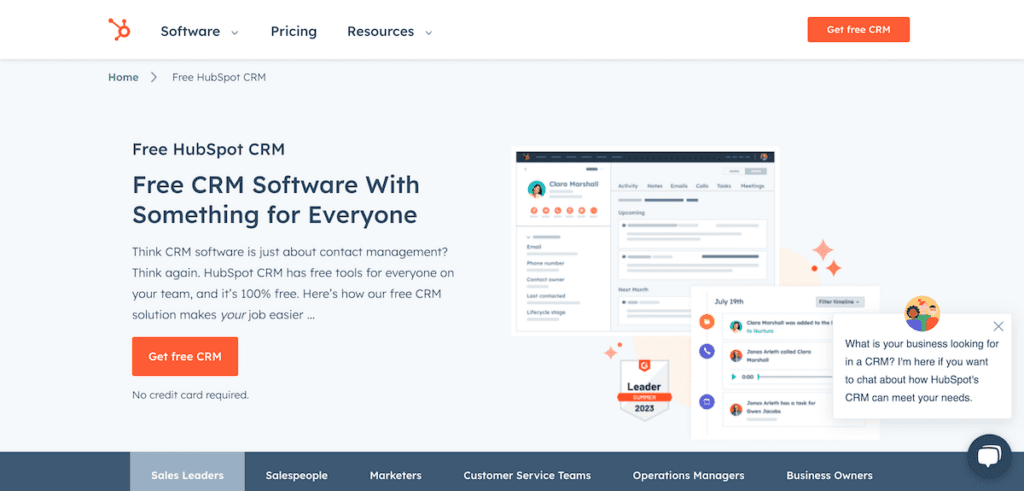The width and height of the screenshot is (1024, 491).
Task: Go to the Pricing page
Action: pos(294,31)
